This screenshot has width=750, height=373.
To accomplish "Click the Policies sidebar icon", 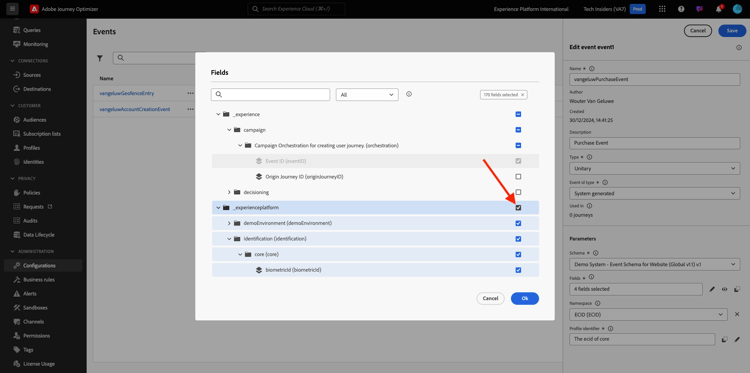I will coord(17,193).
